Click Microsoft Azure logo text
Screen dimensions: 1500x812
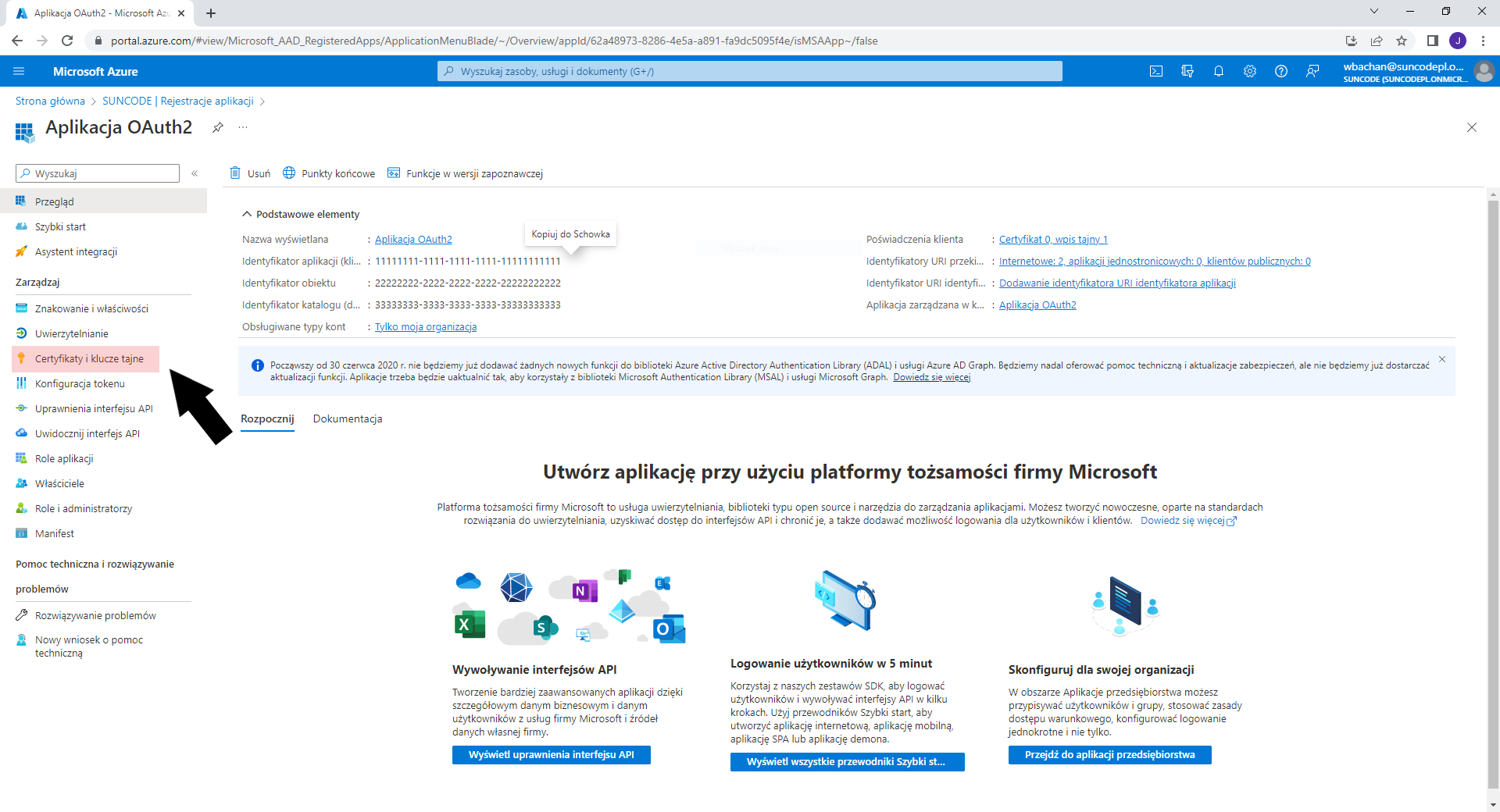pyautogui.click(x=95, y=71)
